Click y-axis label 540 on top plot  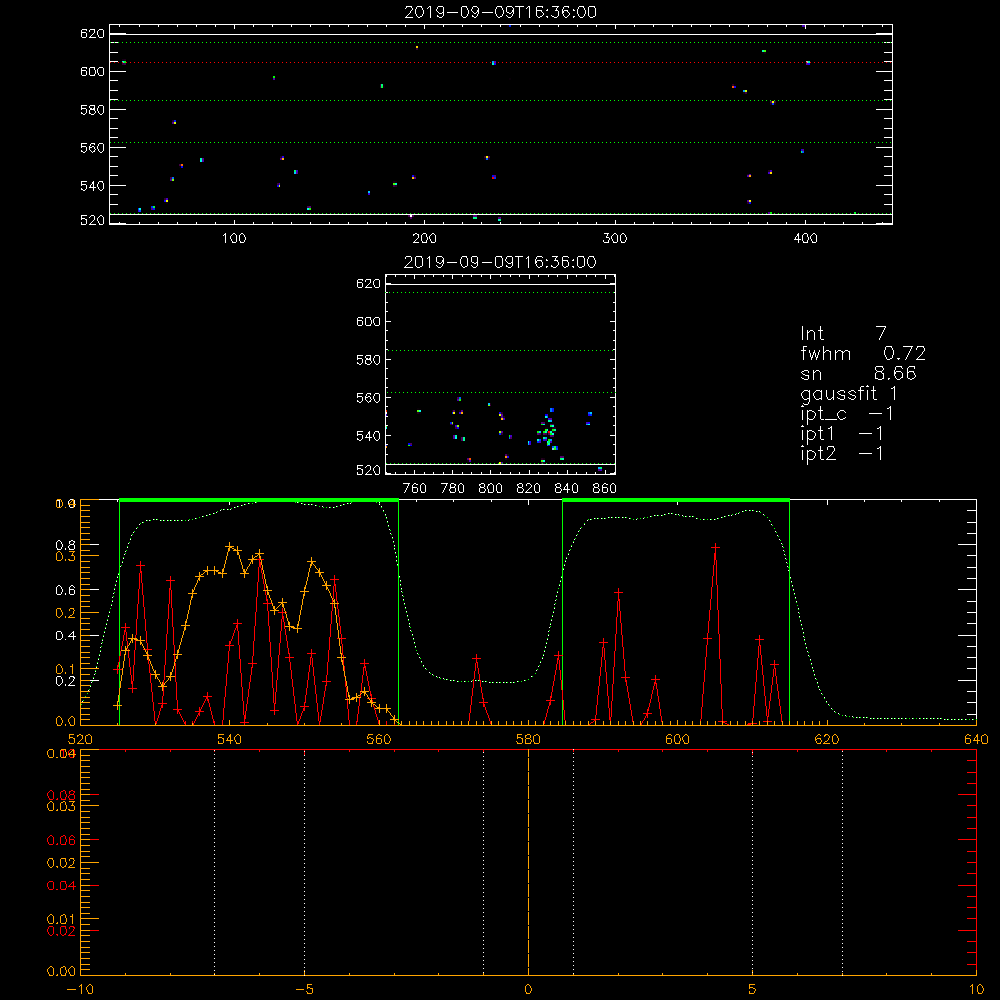tap(92, 186)
